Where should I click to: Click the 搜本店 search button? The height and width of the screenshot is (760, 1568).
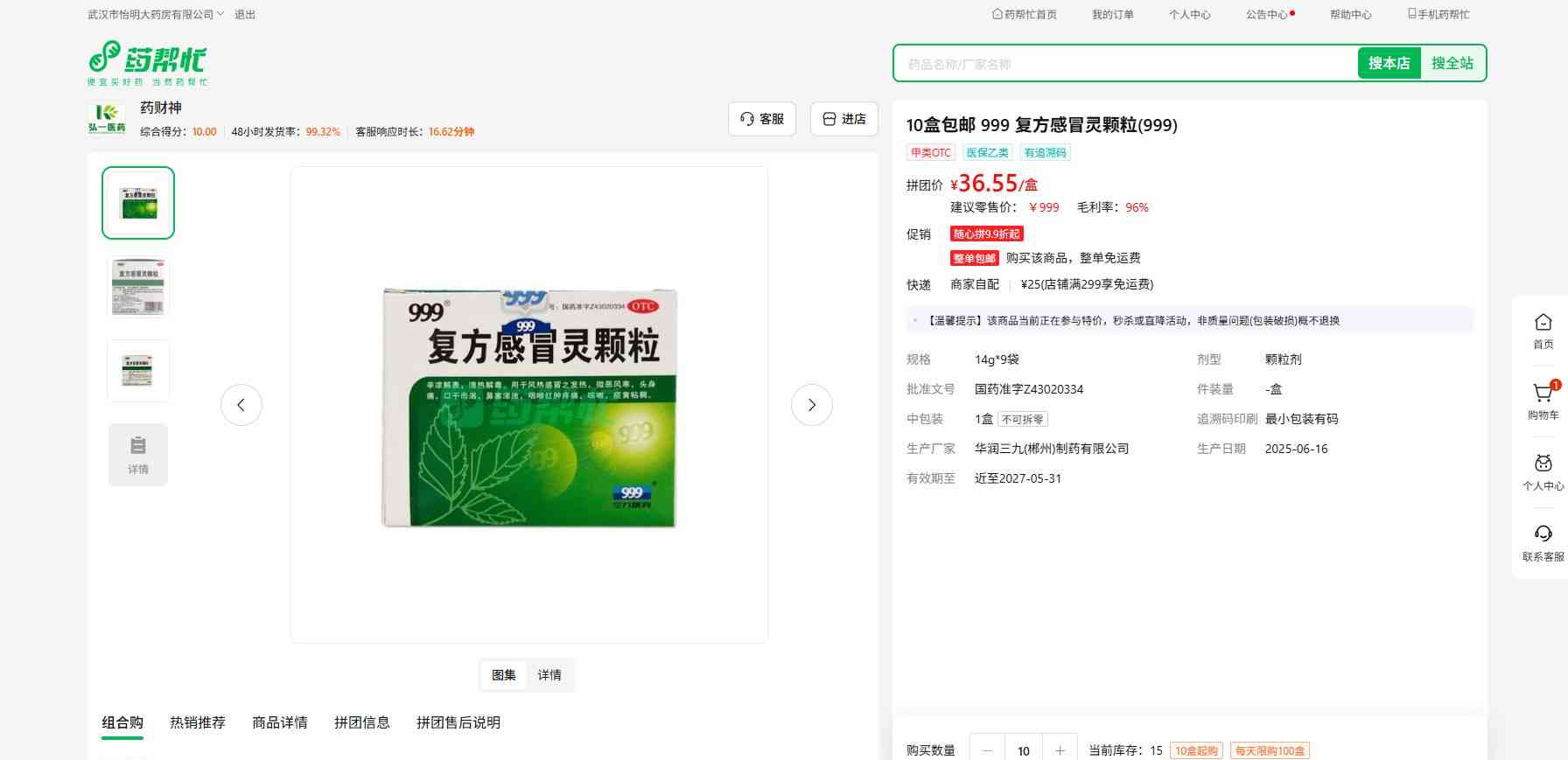coord(1389,63)
